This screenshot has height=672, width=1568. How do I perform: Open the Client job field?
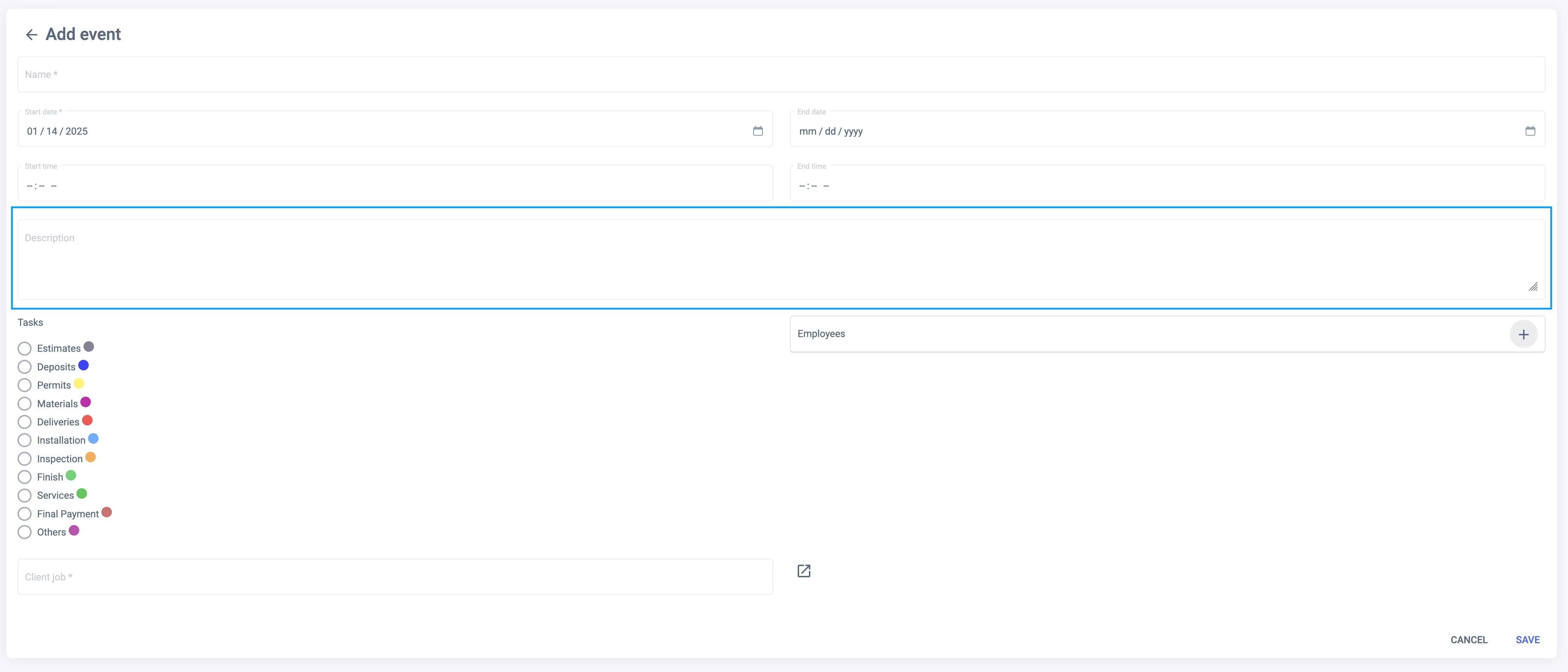[x=394, y=577]
